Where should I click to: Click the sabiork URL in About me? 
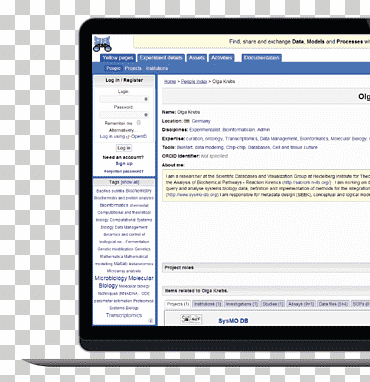point(306,183)
